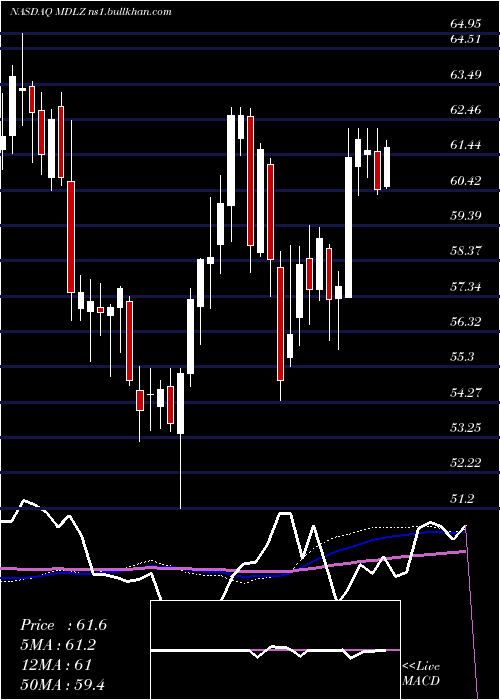Click the 55.3 price axis label
Screen dimensions: 500x700
[463, 357]
